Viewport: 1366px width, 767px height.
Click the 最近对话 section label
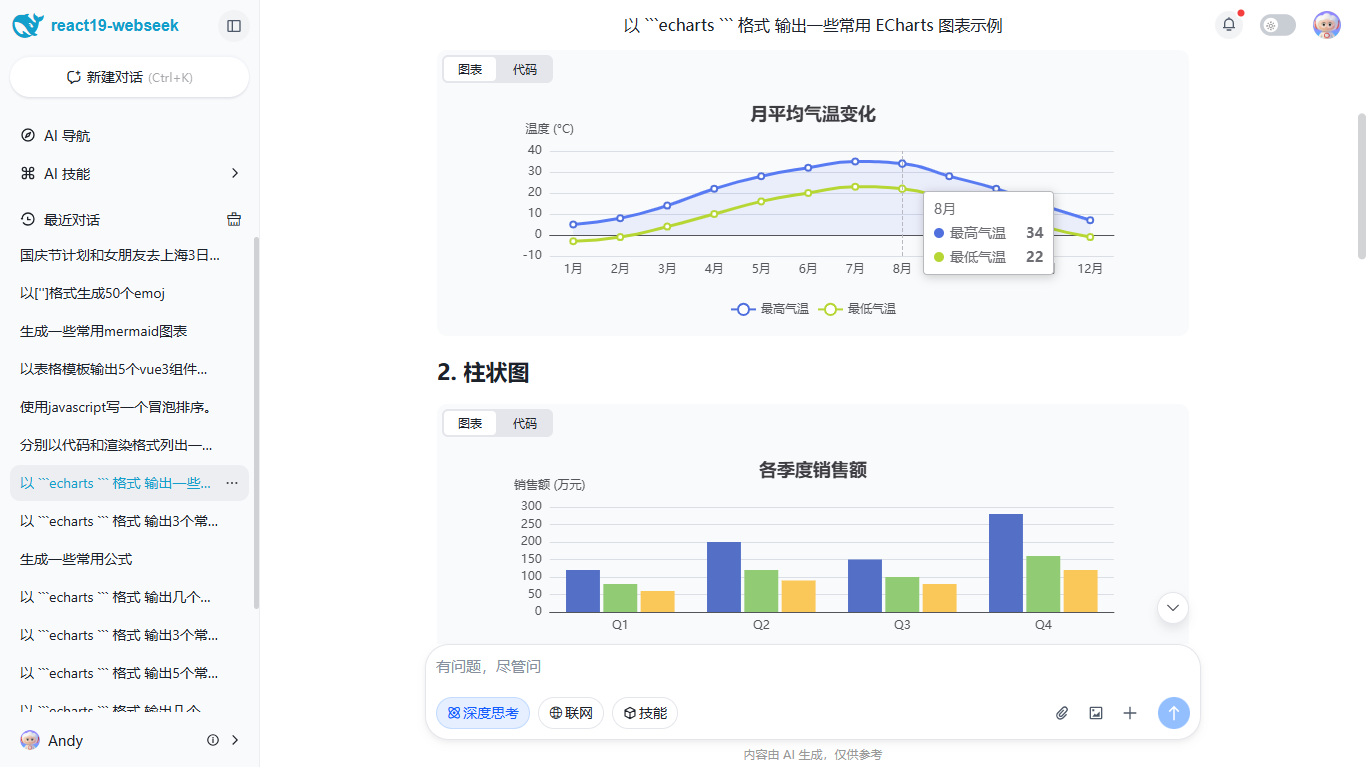(x=72, y=219)
